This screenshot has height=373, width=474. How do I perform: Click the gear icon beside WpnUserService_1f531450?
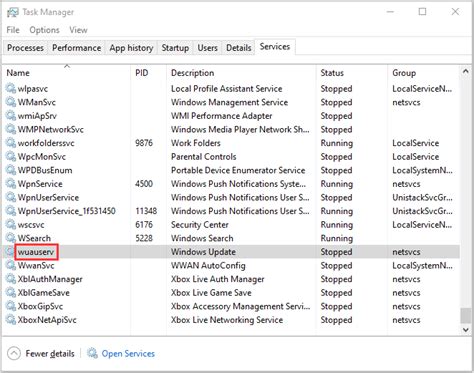pos(11,211)
